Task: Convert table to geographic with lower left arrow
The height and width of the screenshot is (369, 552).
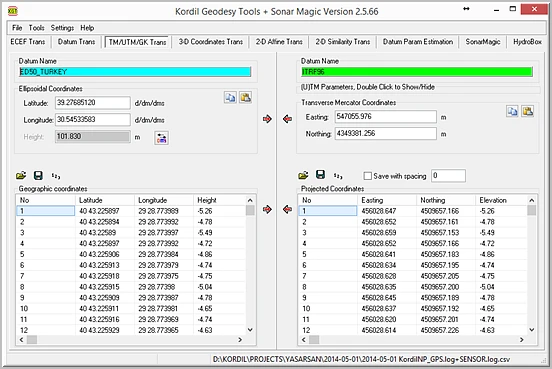Action: [288, 209]
